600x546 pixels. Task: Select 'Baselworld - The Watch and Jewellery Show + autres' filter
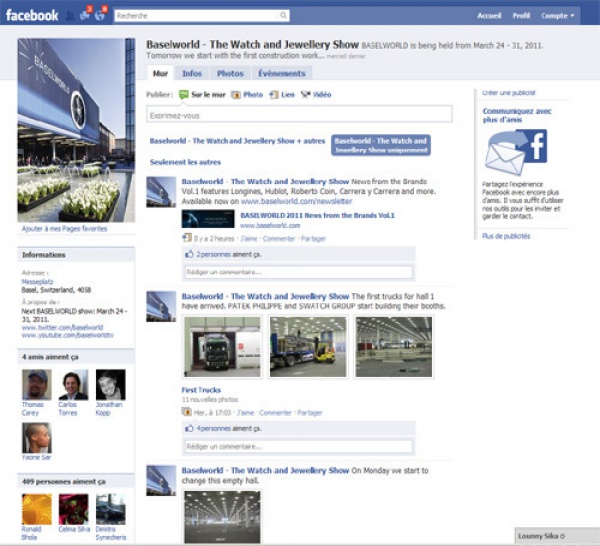[237, 141]
